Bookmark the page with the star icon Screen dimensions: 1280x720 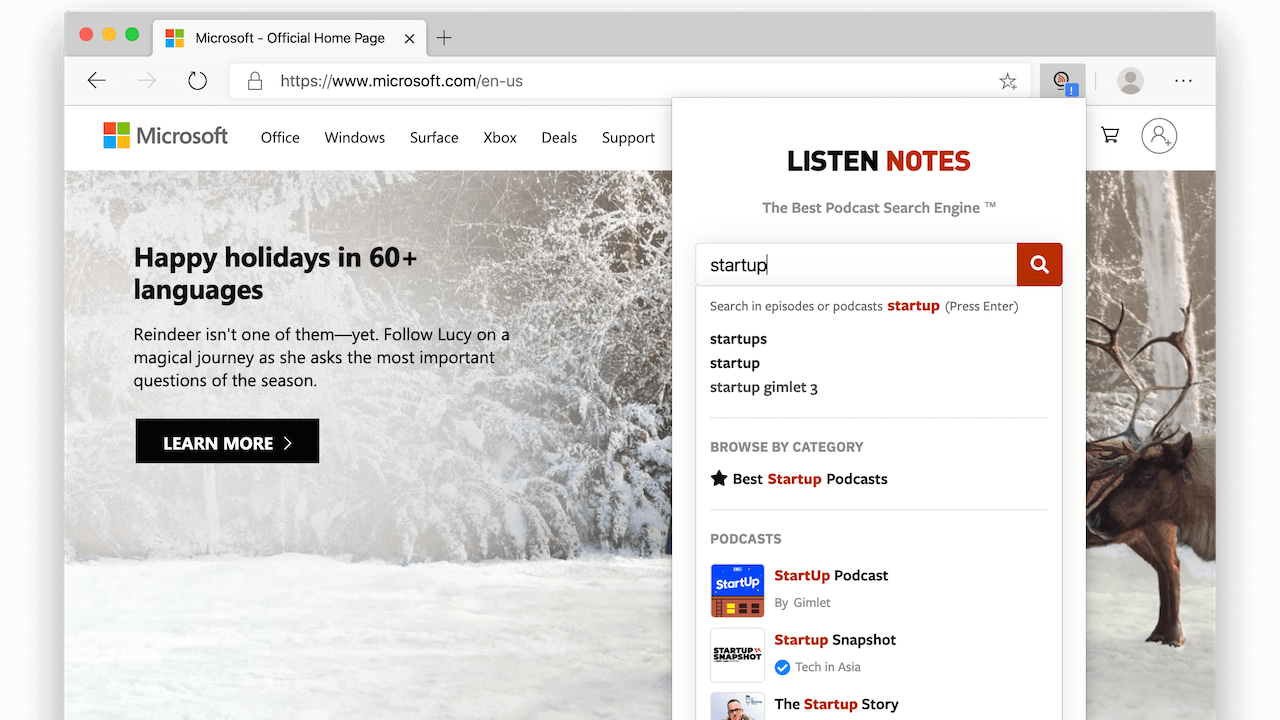(1008, 81)
